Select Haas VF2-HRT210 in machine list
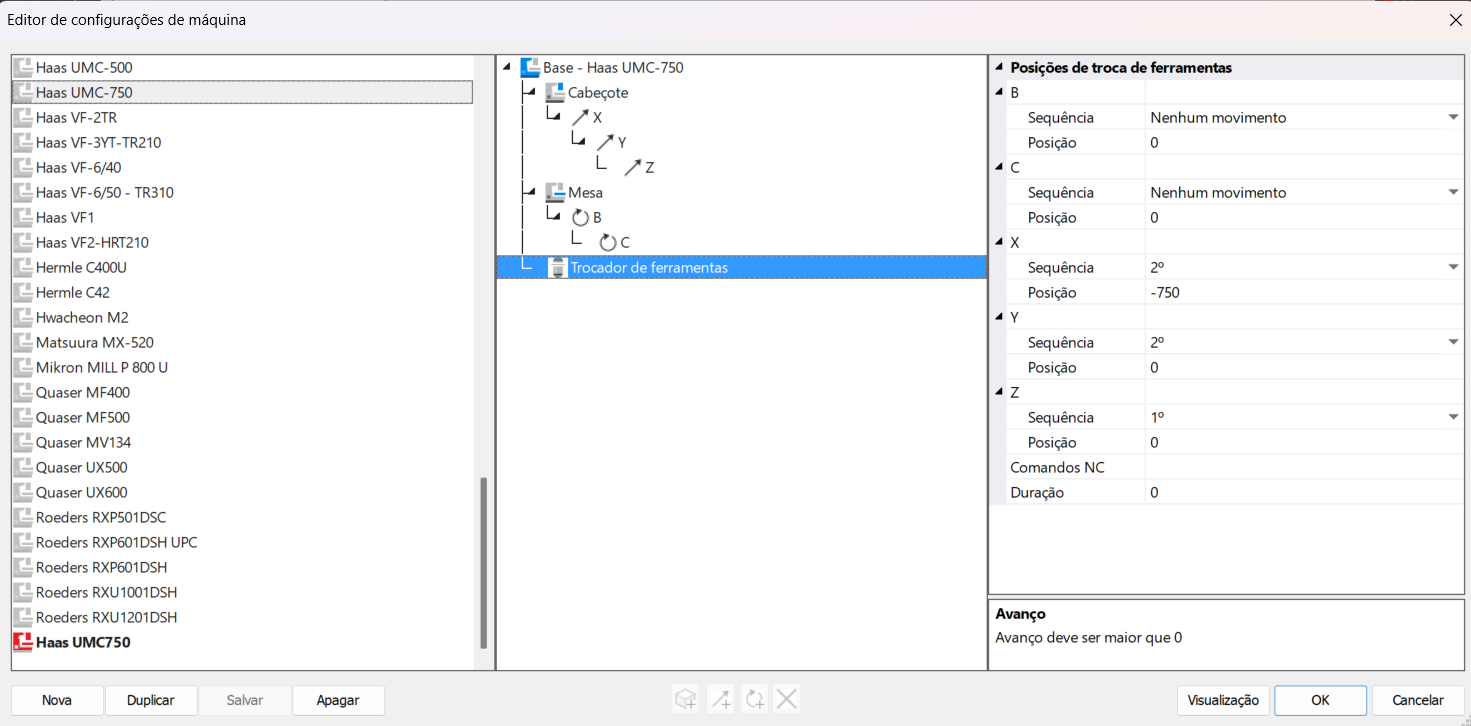Image resolution: width=1471 pixels, height=726 pixels. (x=92, y=242)
